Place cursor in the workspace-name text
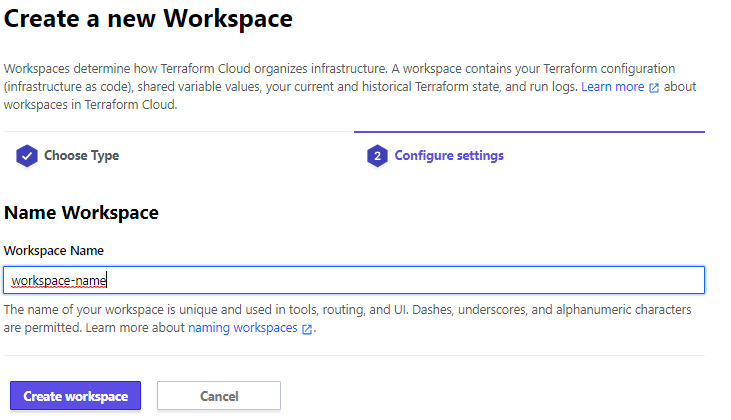Screen dimensions: 731x420 [58, 281]
